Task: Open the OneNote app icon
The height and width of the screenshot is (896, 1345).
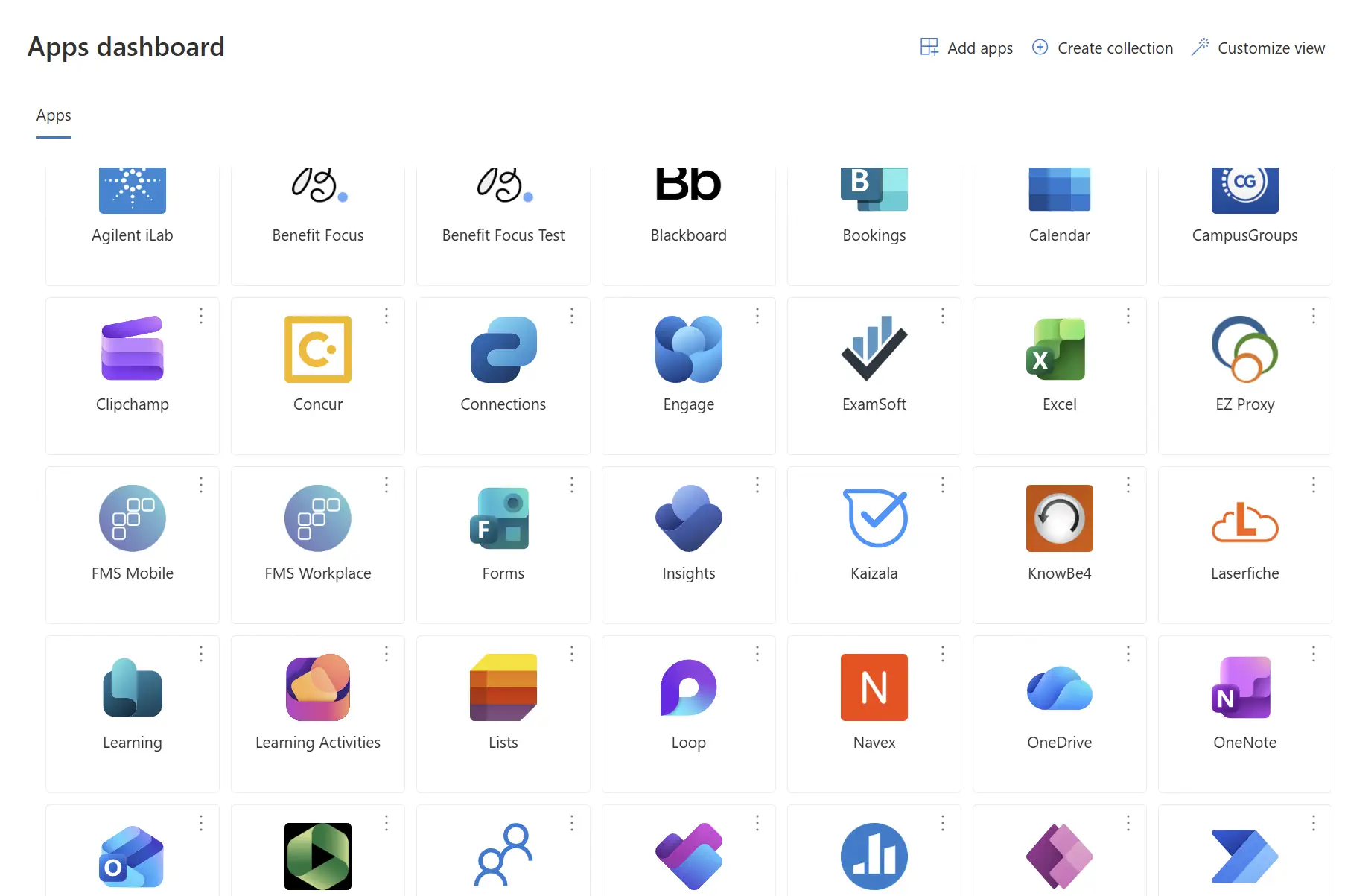Action: click(x=1241, y=687)
